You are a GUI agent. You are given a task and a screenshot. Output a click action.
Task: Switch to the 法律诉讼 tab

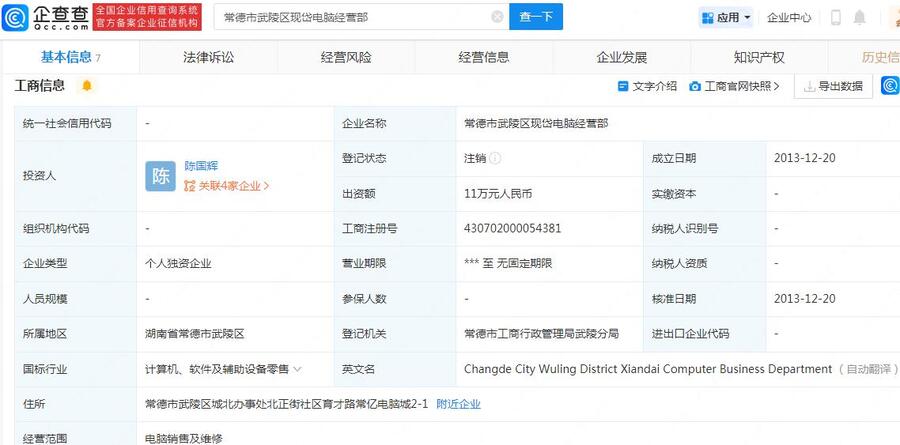point(209,57)
